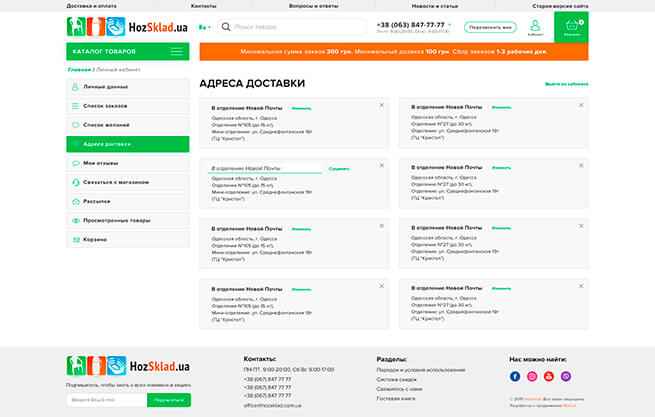Expand the phone numbers dropdown arrow
Viewport: 655px width, 417px height.
450,25
